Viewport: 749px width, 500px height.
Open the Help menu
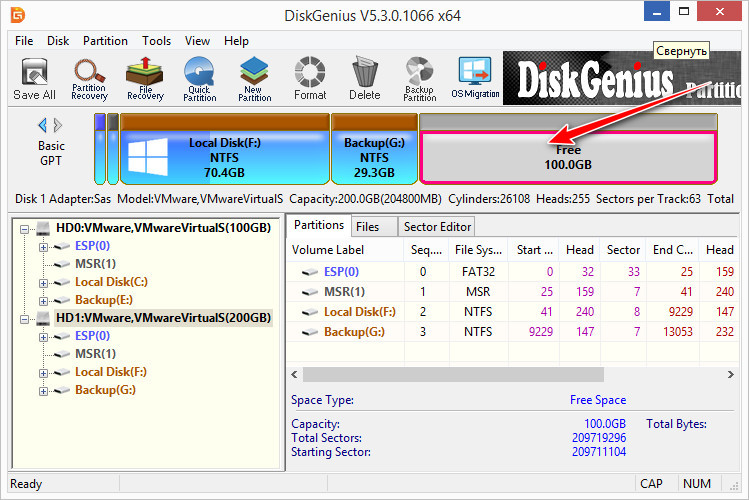(236, 41)
